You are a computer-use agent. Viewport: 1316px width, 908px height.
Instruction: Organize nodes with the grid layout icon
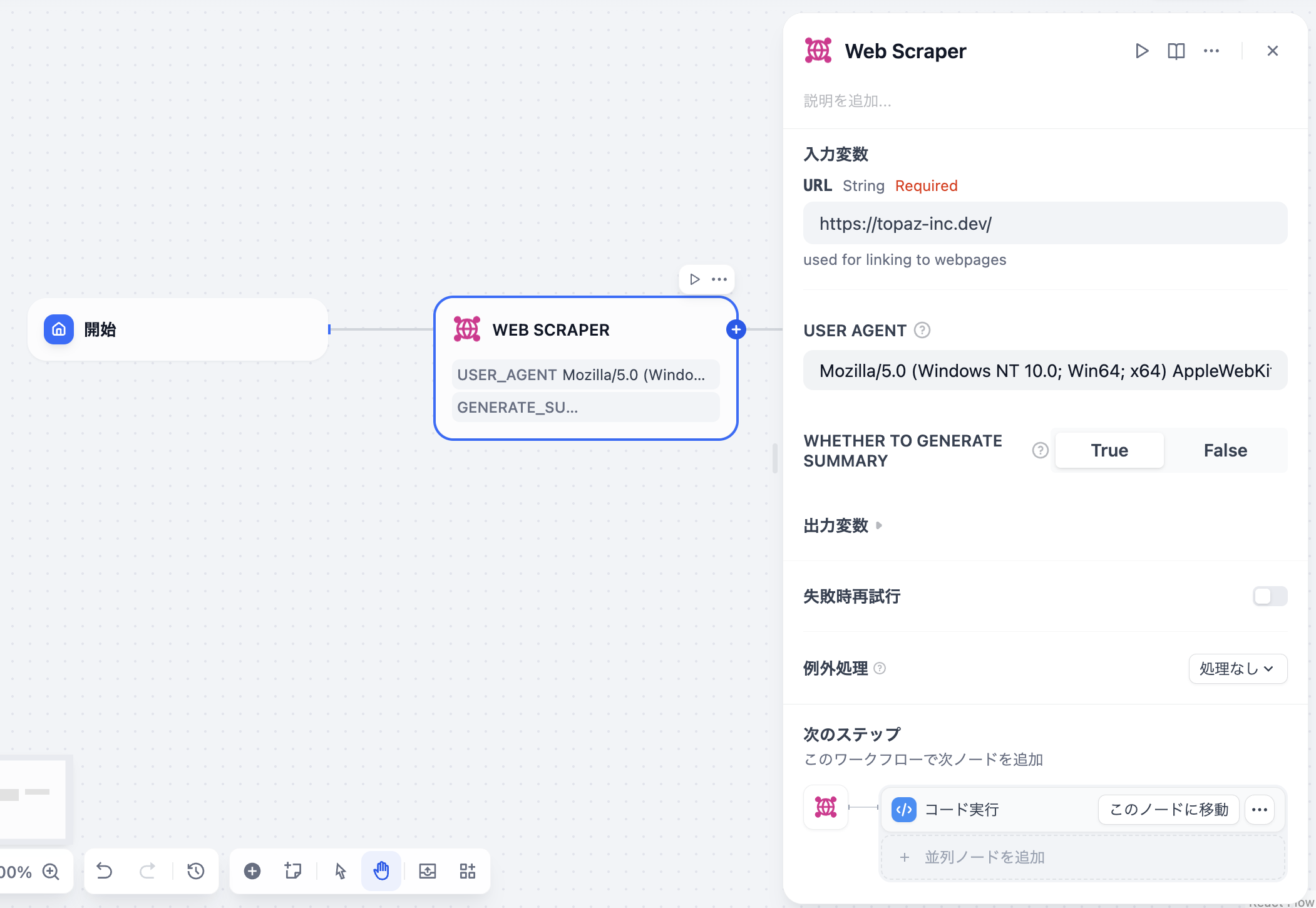tap(468, 871)
